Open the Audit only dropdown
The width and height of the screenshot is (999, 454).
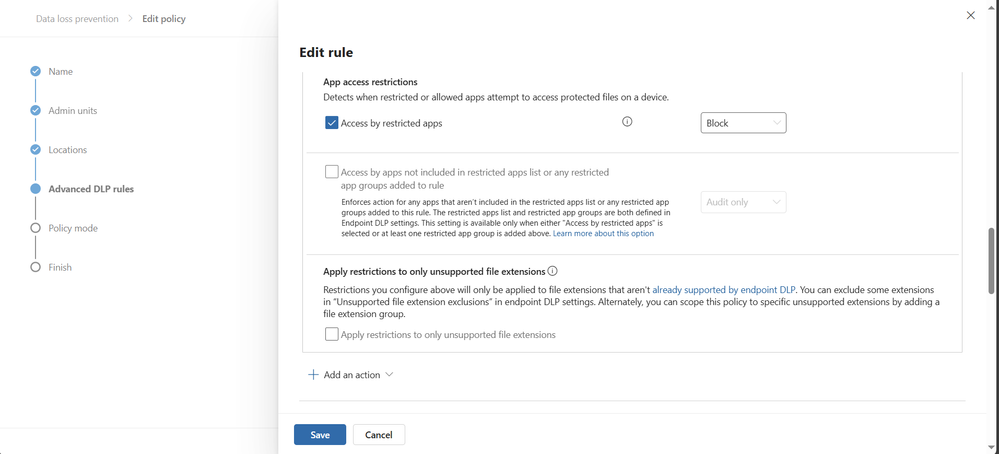click(x=743, y=202)
